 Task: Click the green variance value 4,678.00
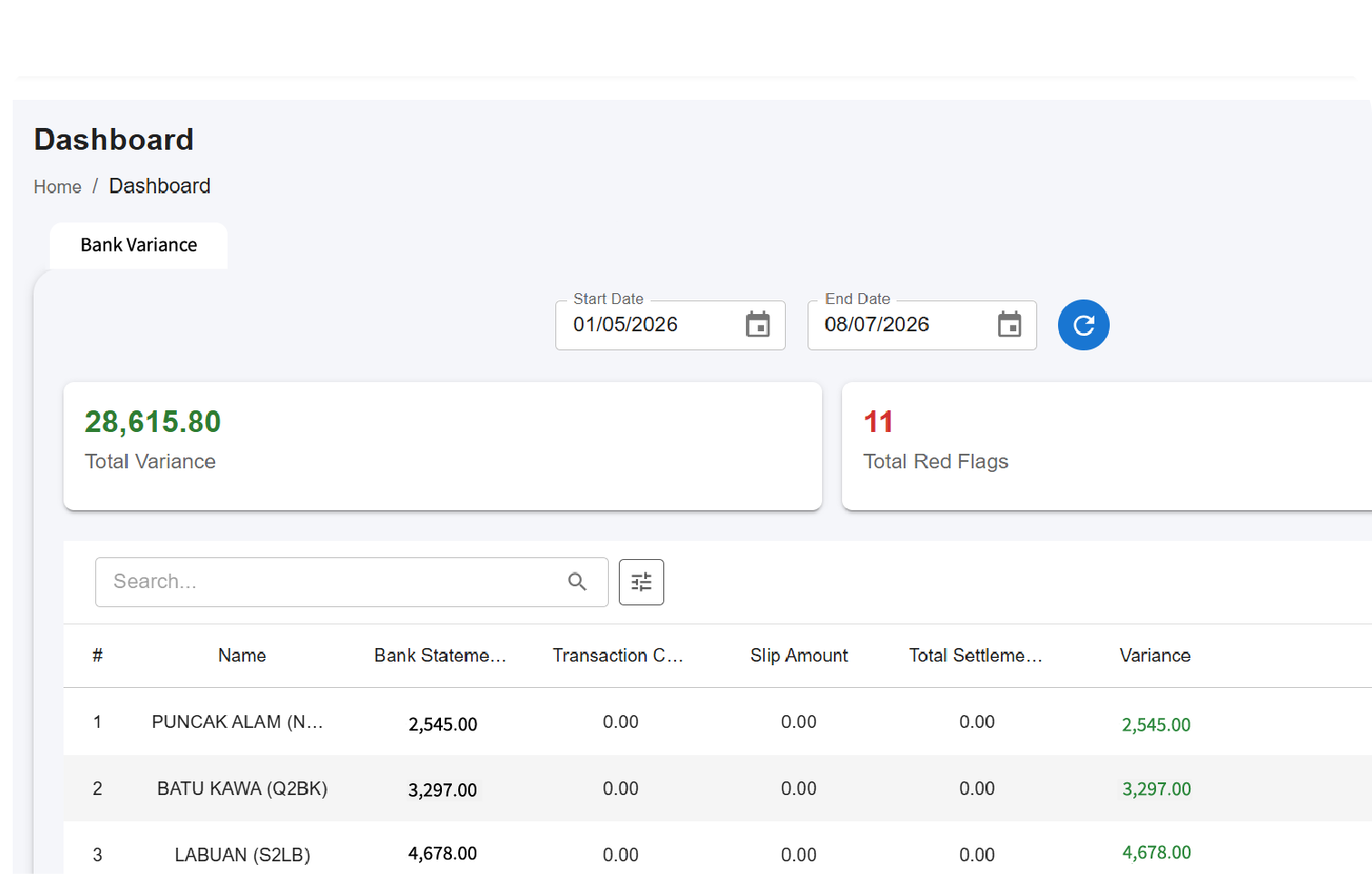[x=1157, y=852]
